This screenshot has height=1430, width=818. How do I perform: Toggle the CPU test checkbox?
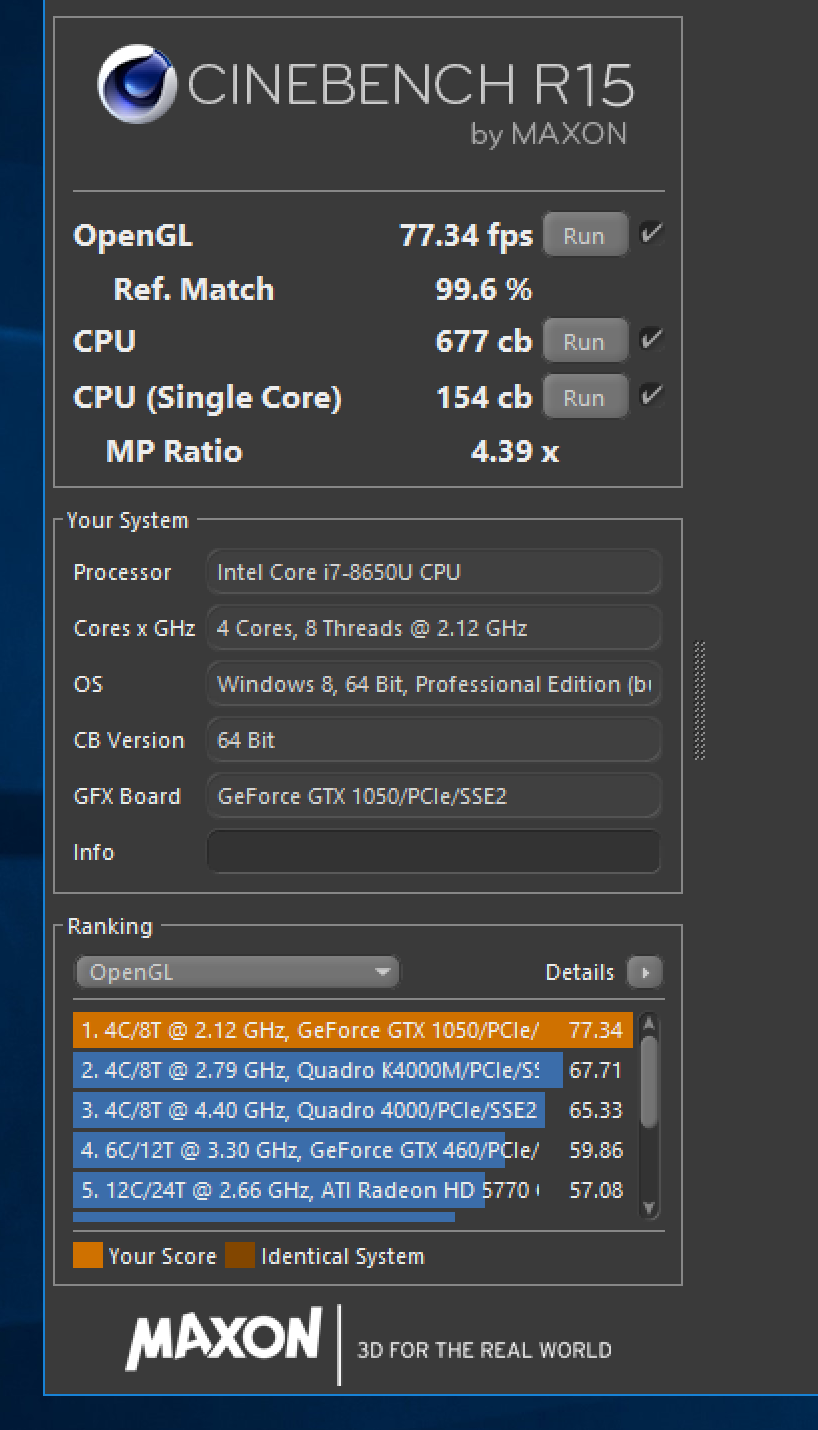pyautogui.click(x=652, y=340)
